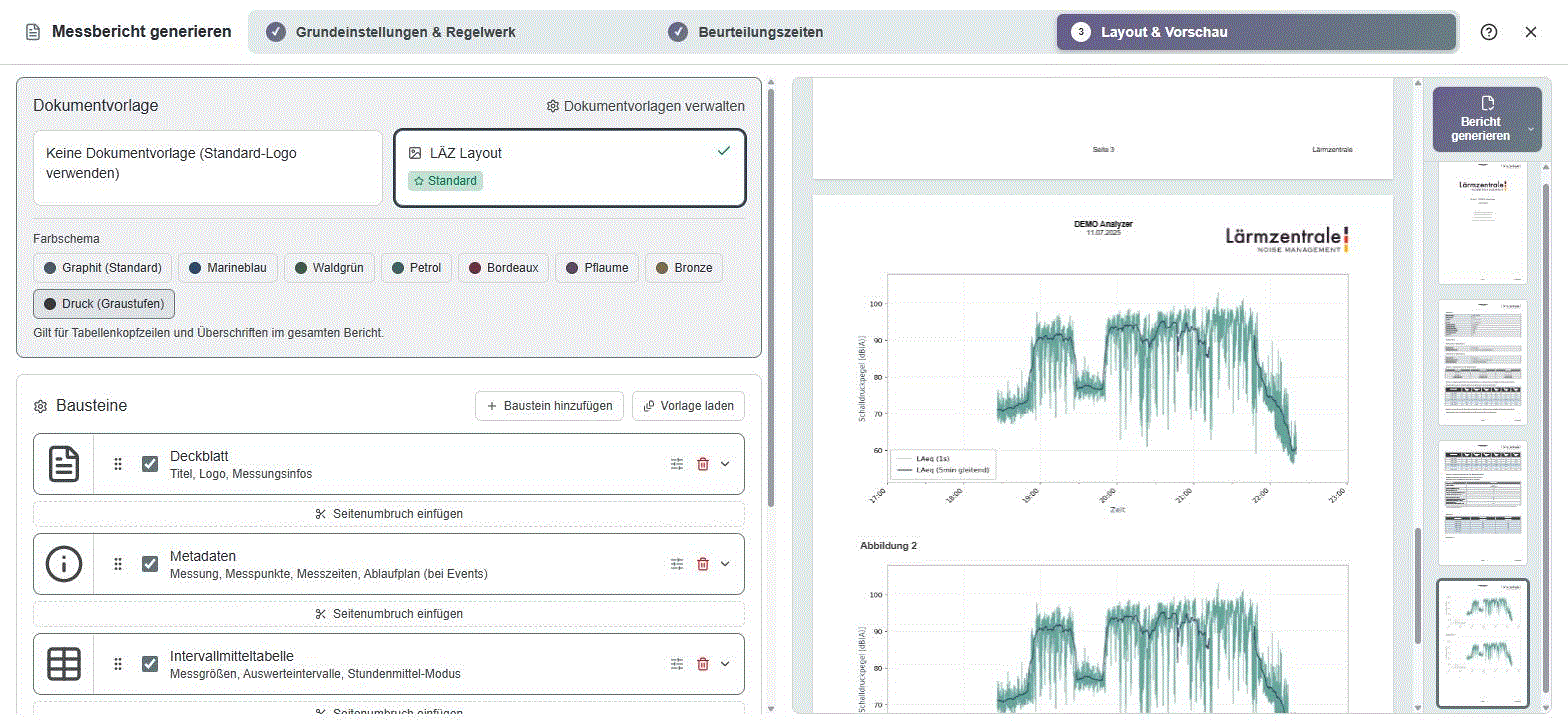Insert page break after Deckblatt
This screenshot has width=1568, height=726.
(389, 514)
